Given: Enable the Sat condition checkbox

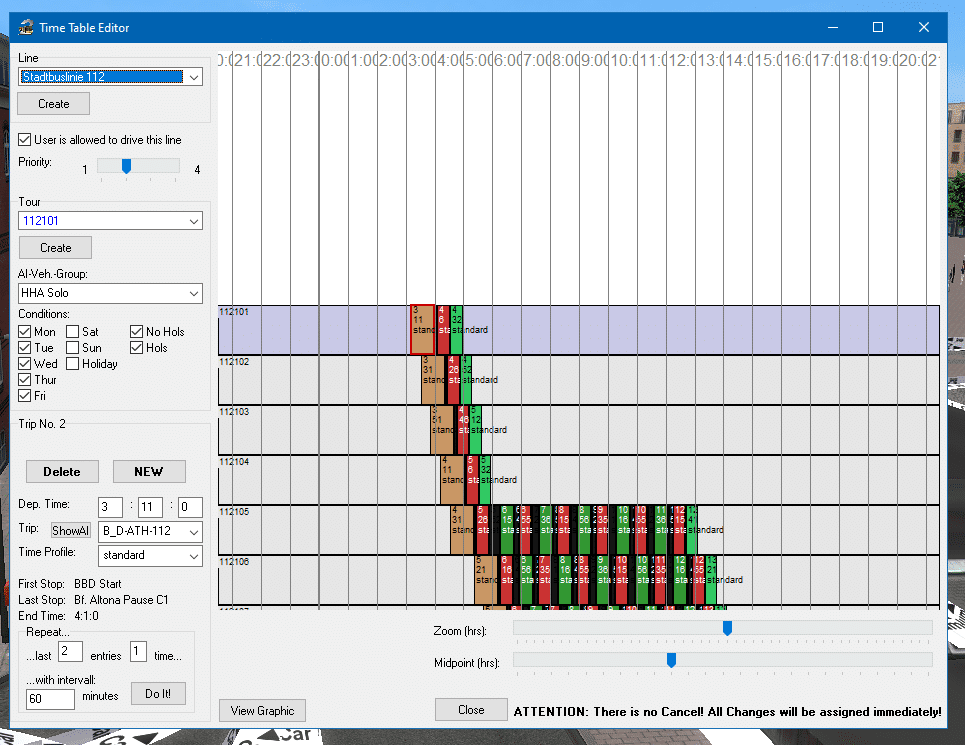Looking at the screenshot, I should click(74, 332).
